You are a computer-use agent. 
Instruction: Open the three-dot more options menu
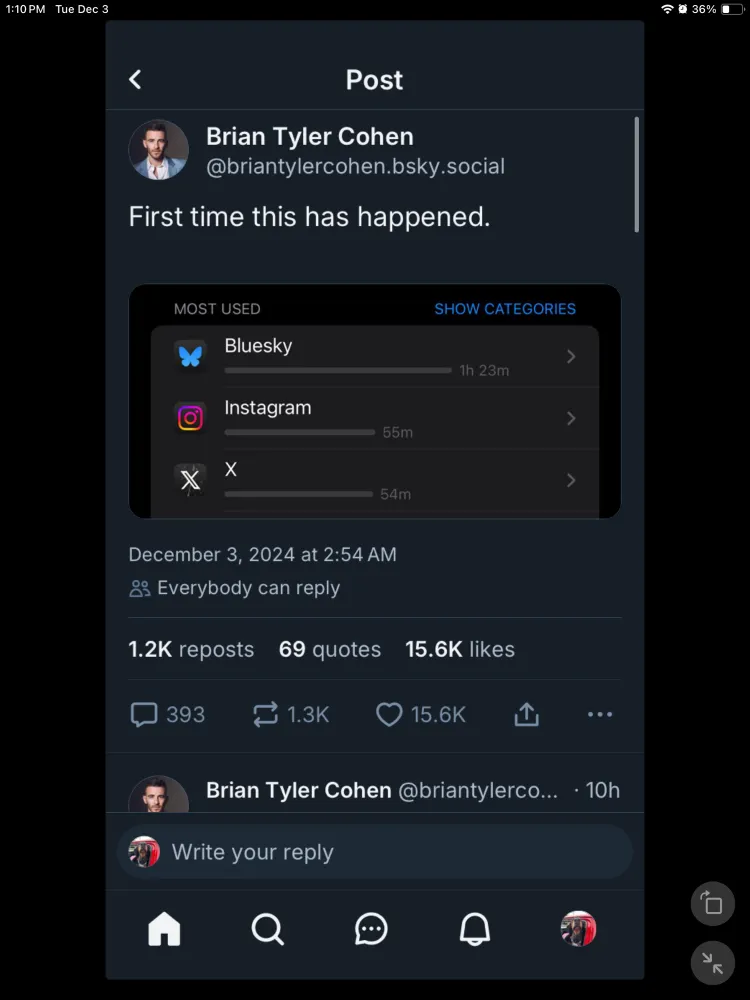click(600, 714)
